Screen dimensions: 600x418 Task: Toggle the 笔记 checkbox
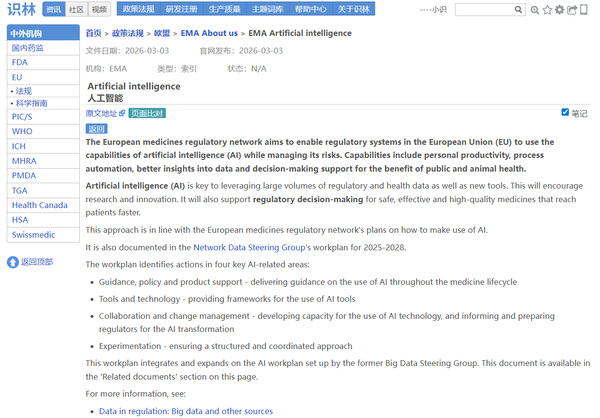click(565, 113)
